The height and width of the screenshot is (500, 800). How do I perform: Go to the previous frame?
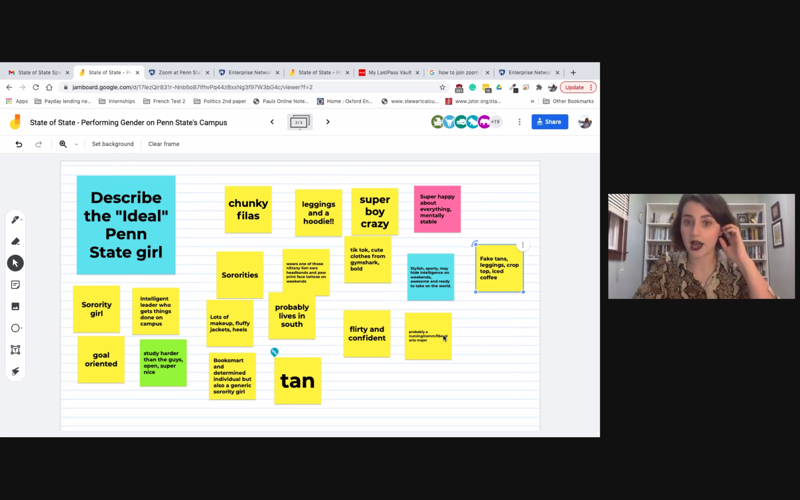272,122
